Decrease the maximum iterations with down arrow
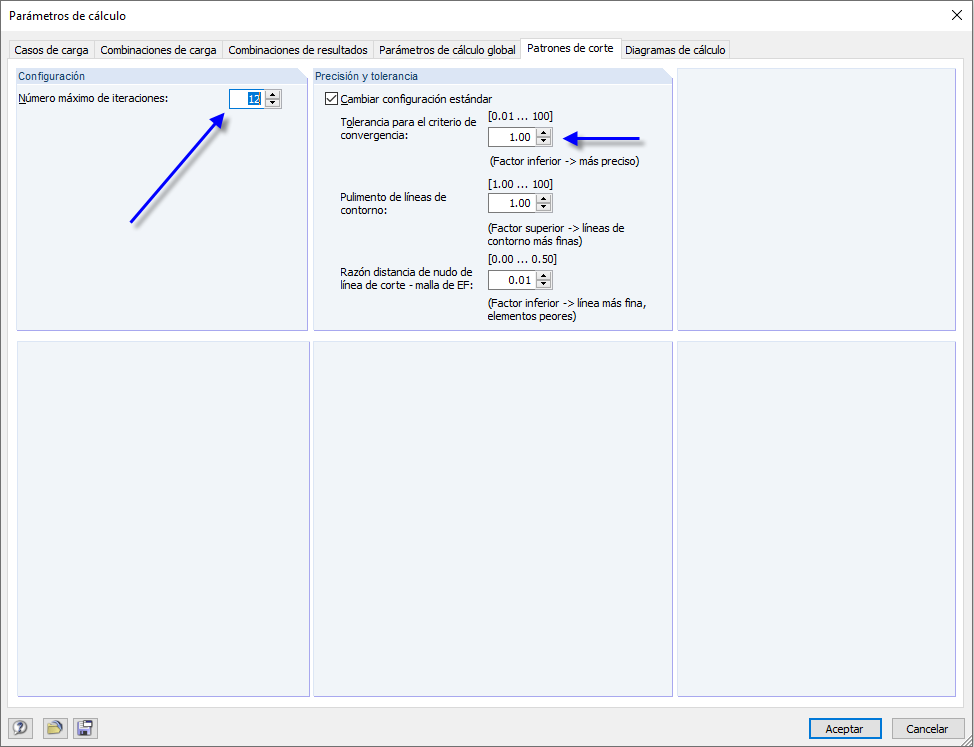 coord(273,103)
